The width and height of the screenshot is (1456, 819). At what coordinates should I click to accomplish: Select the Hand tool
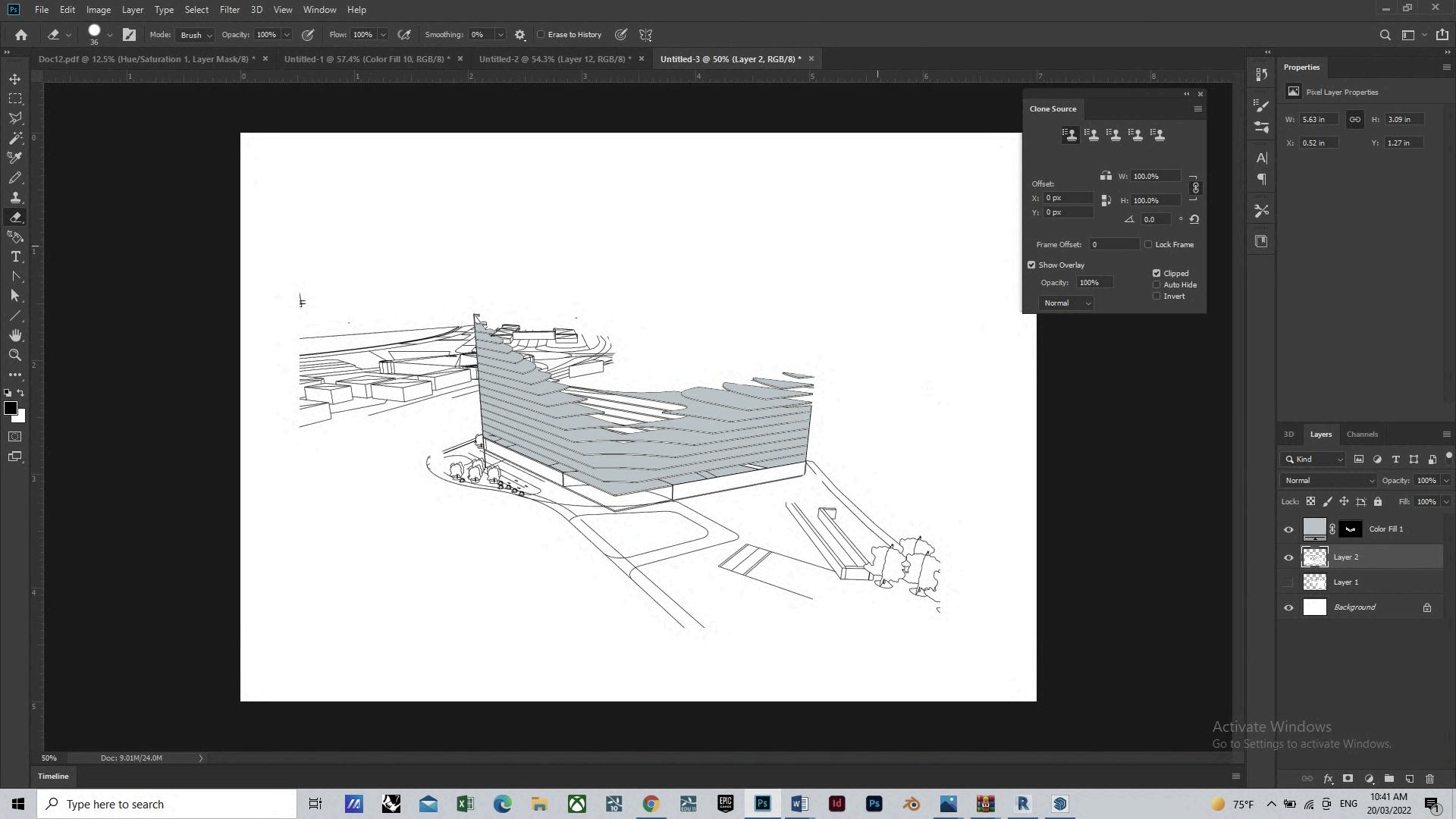[15, 335]
